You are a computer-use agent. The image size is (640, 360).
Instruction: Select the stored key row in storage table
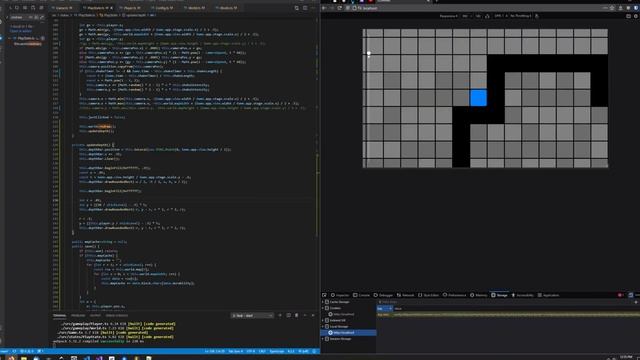508,315
